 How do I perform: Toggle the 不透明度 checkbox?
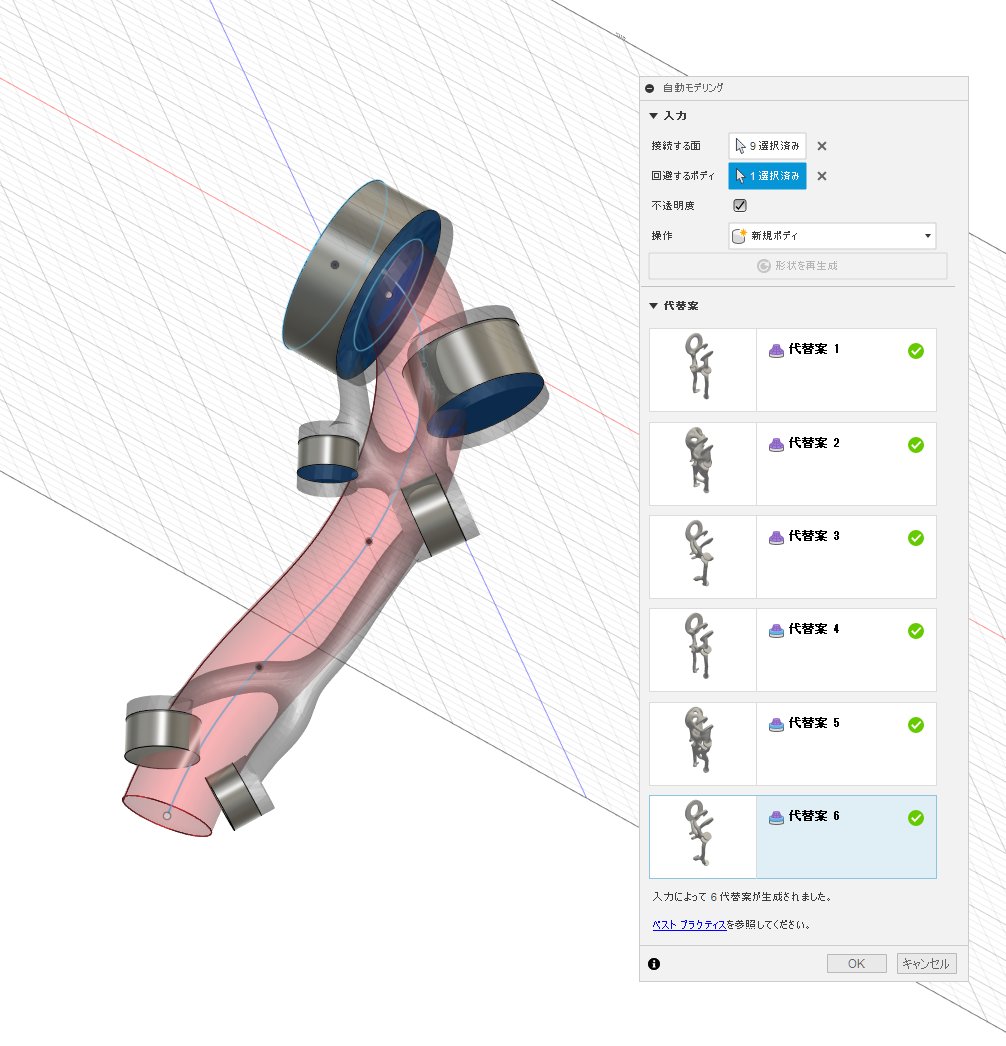point(740,205)
